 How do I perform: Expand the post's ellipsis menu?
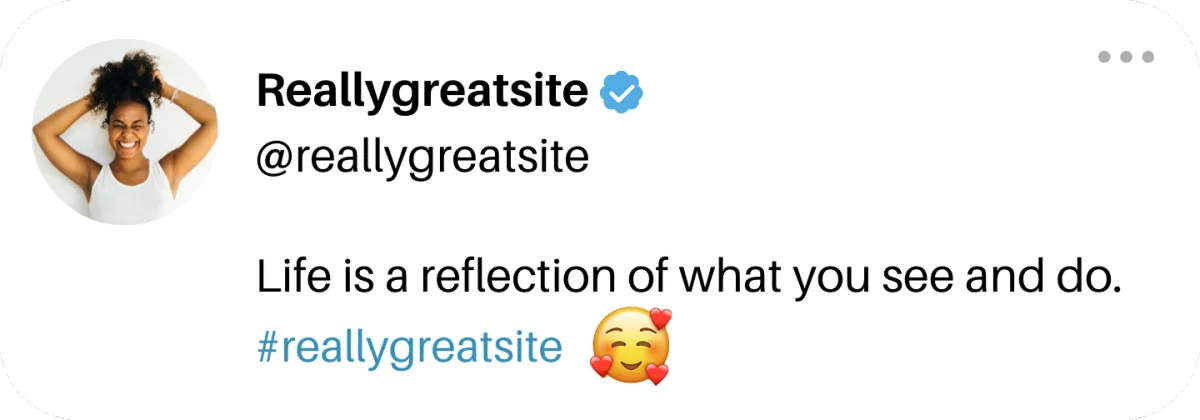pos(1126,57)
